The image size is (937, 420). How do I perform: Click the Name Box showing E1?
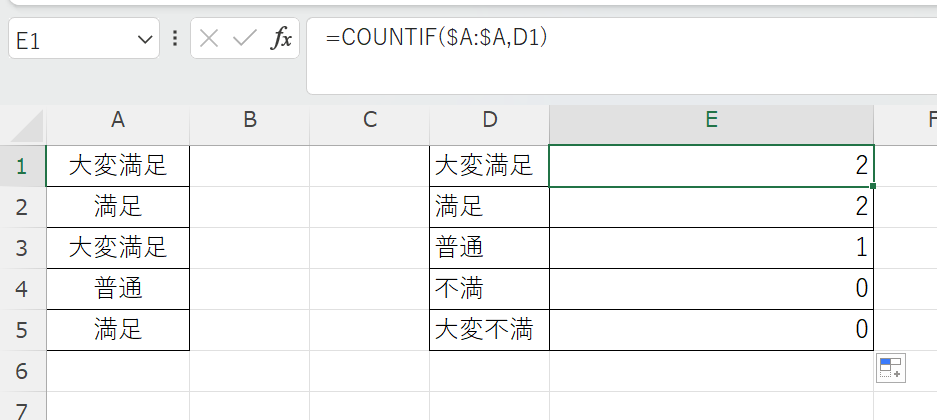tap(70, 40)
